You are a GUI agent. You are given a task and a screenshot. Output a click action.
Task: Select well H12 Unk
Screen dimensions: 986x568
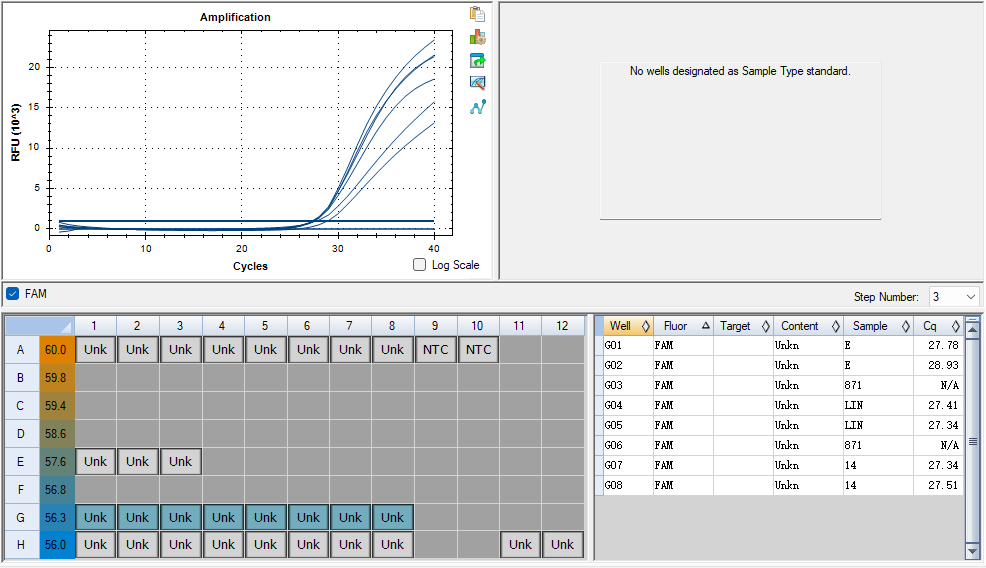(562, 545)
